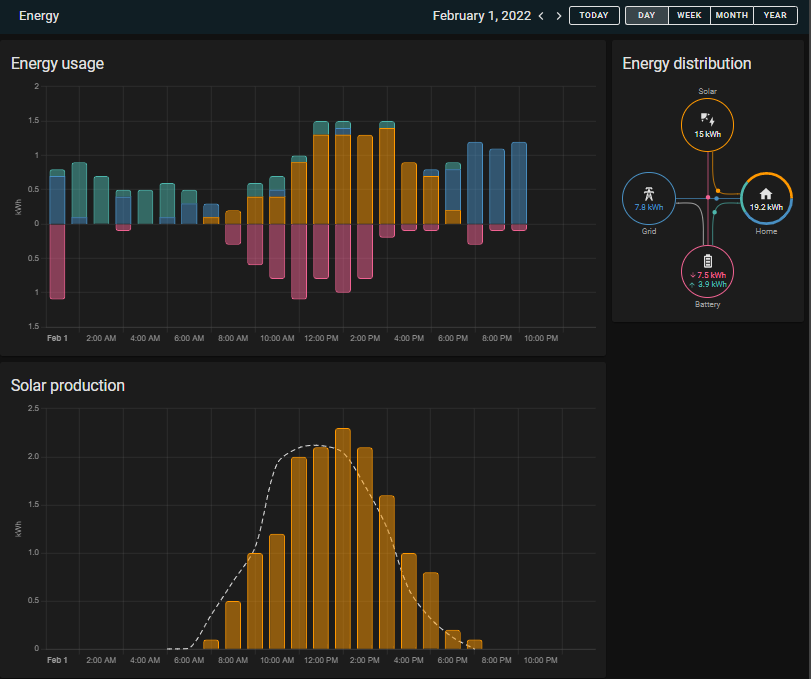Image resolution: width=811 pixels, height=679 pixels.
Task: Click the tallest solar production bar
Action: (343, 540)
